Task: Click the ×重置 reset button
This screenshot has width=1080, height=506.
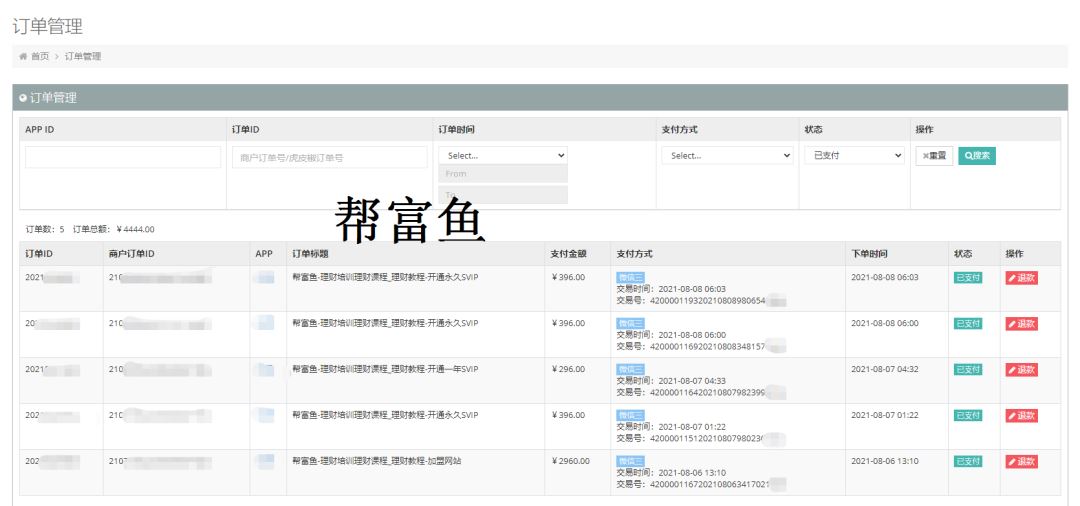Action: pos(934,156)
